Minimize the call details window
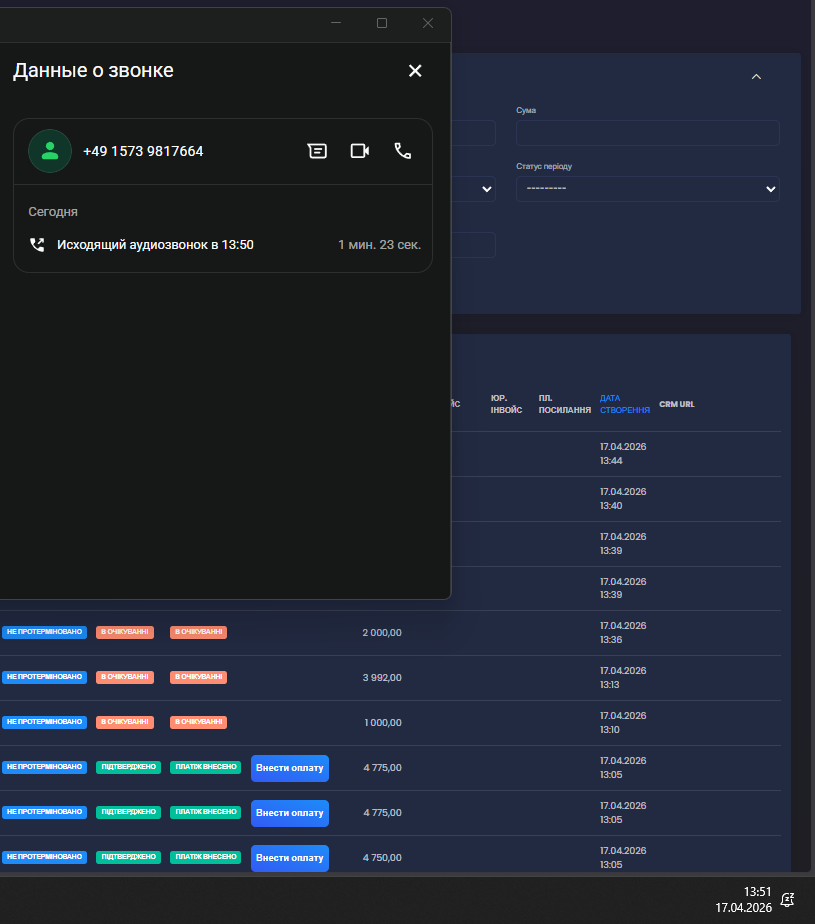Viewport: 815px width, 924px height. point(336,23)
